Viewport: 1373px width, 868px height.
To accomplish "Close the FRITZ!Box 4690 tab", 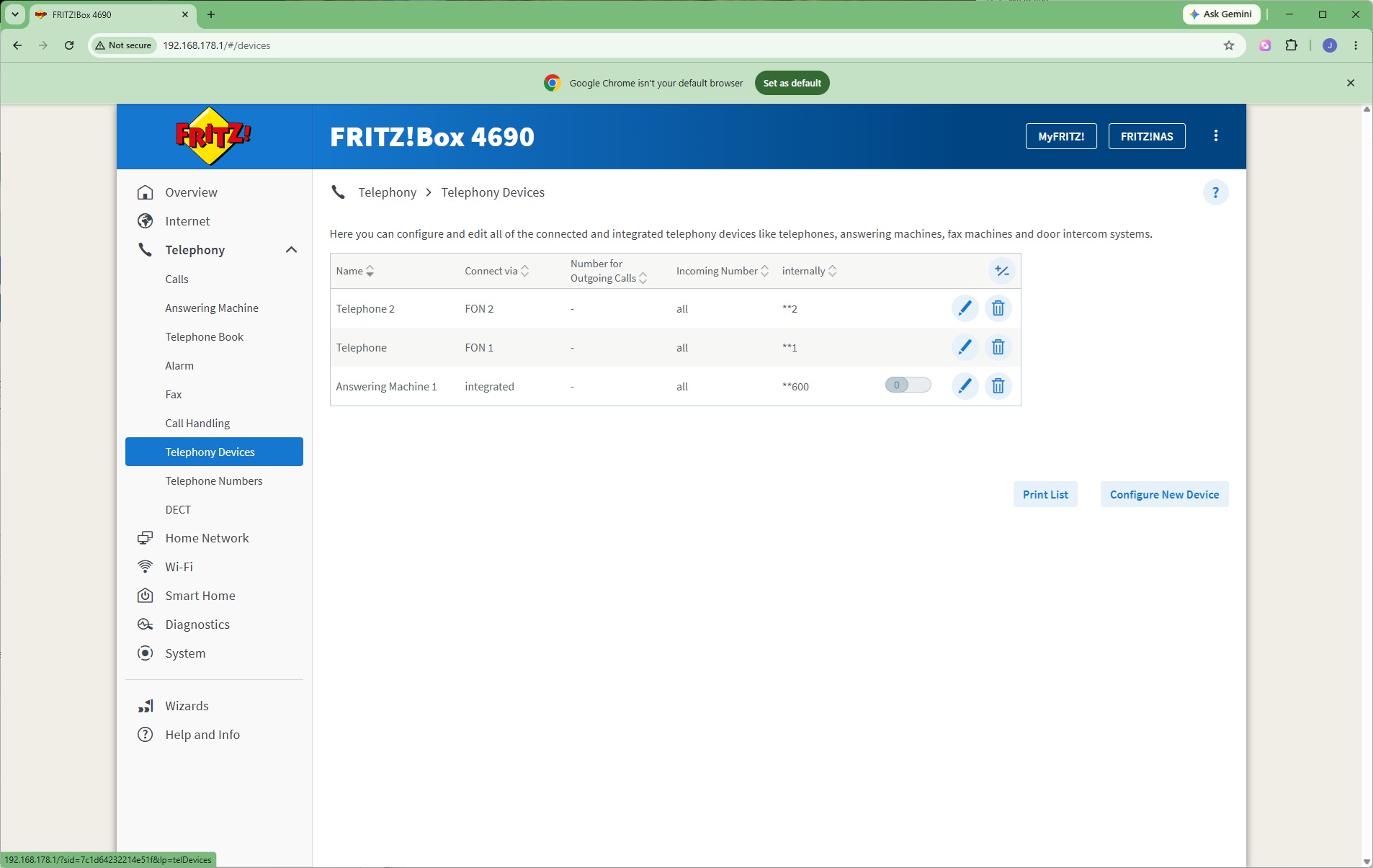I will pos(185,14).
